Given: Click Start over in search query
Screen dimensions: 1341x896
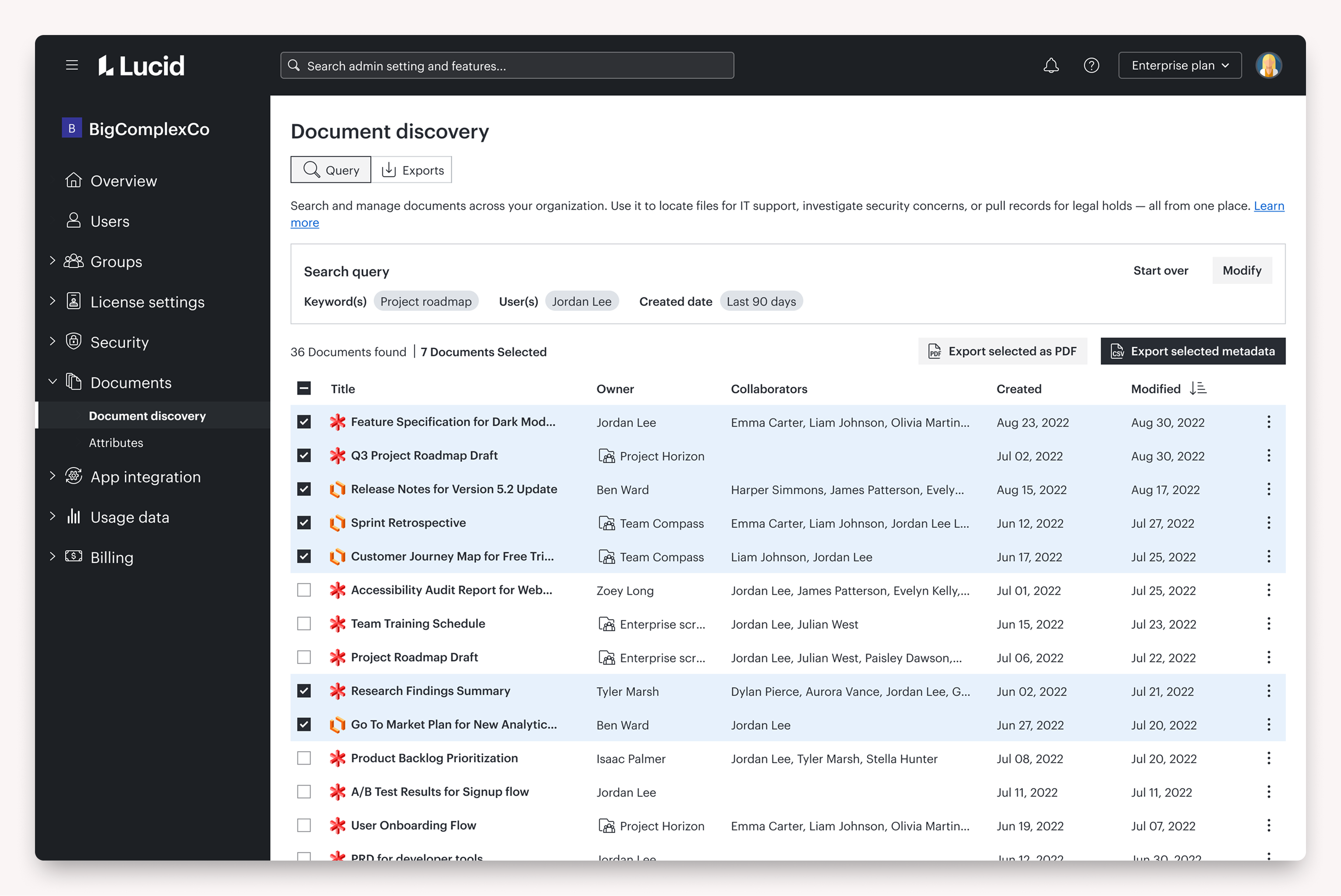Looking at the screenshot, I should coord(1160,271).
